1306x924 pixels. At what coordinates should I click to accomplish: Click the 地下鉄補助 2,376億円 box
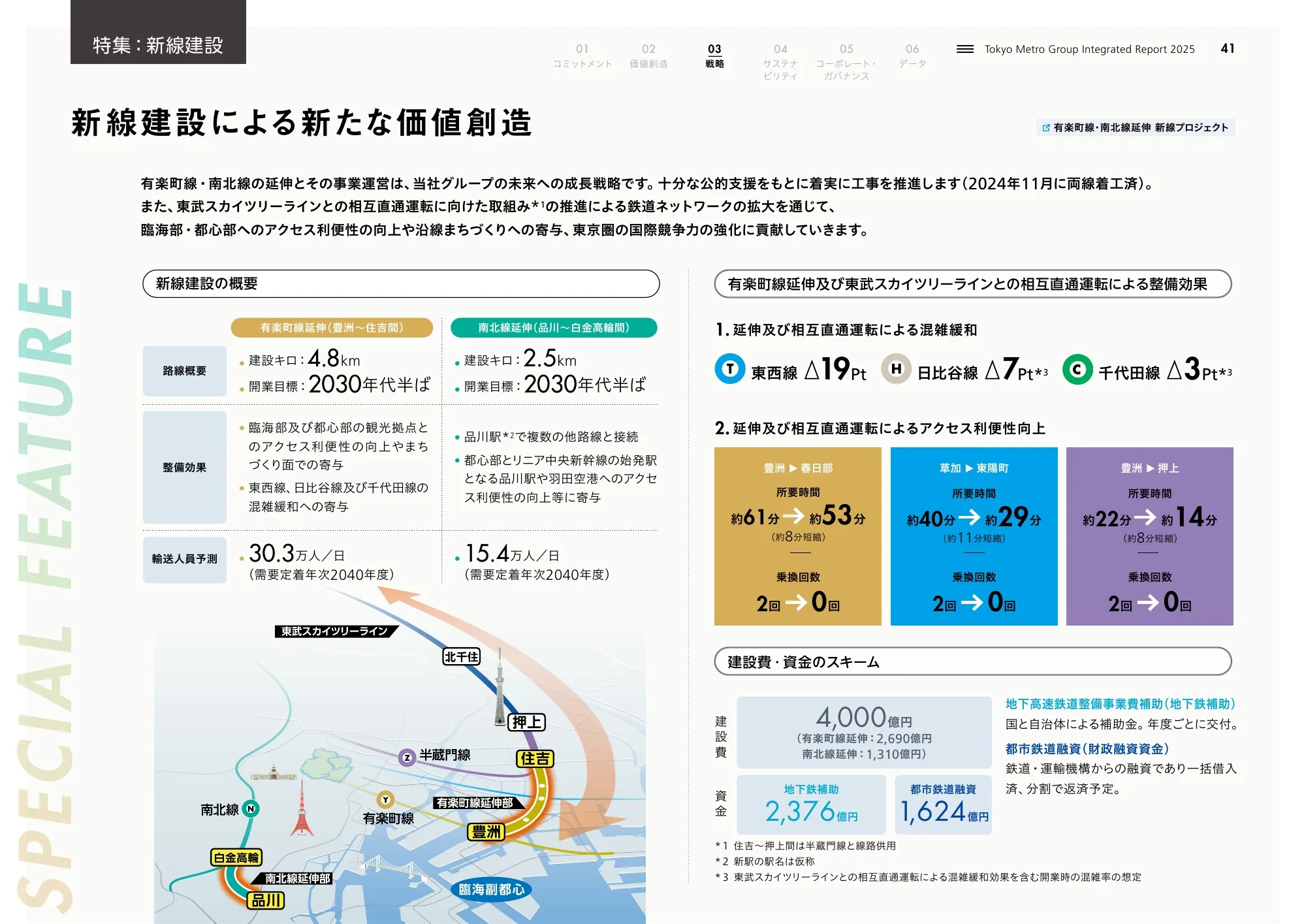coord(811,805)
